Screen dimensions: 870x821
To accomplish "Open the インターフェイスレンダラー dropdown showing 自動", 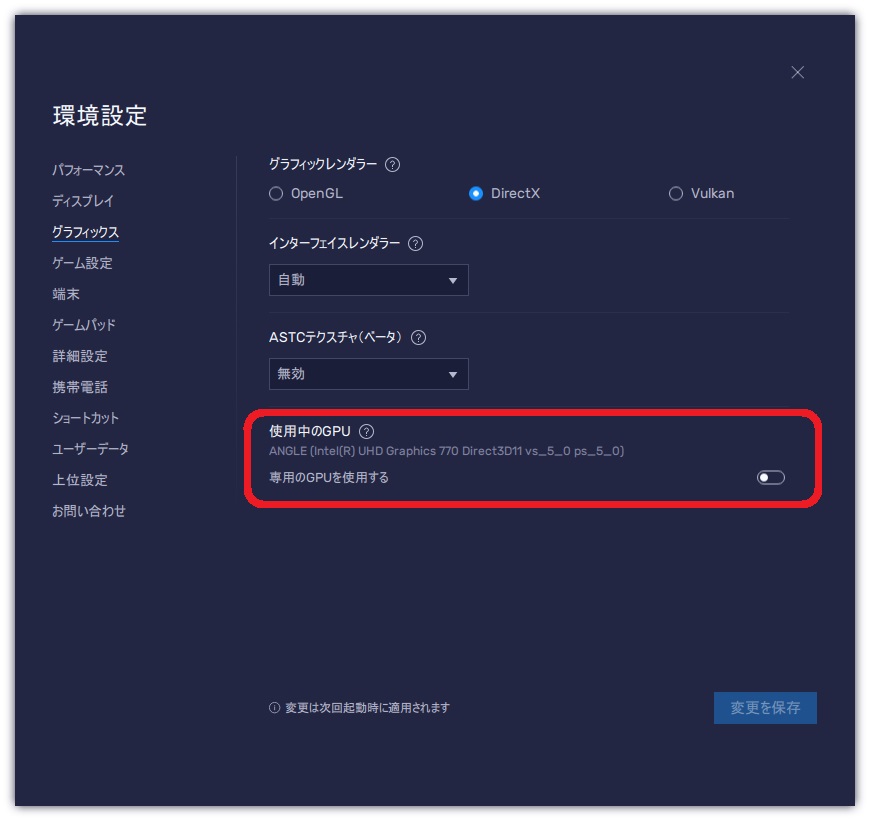I will 368,281.
